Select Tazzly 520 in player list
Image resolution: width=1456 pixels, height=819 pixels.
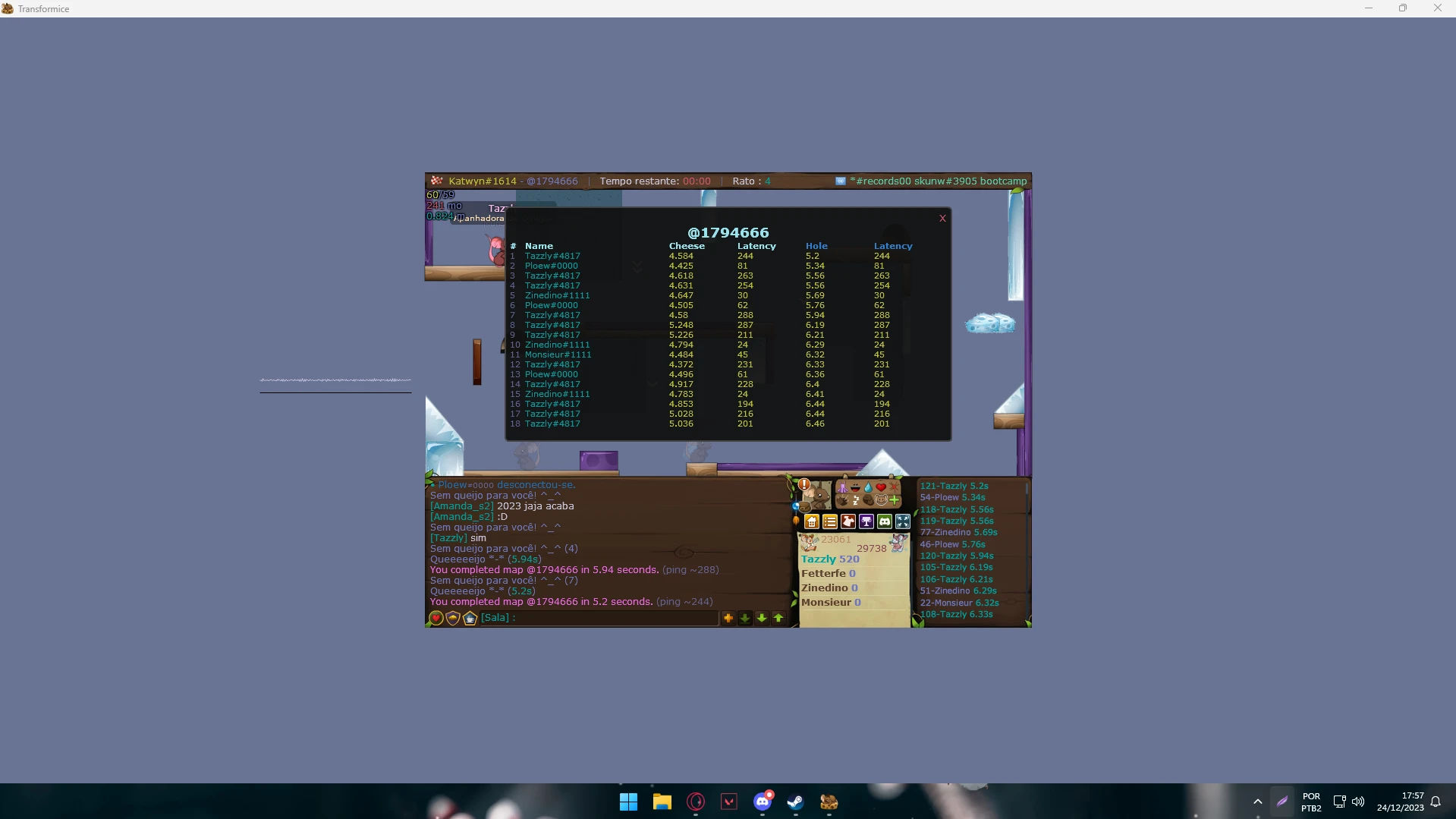coord(830,559)
